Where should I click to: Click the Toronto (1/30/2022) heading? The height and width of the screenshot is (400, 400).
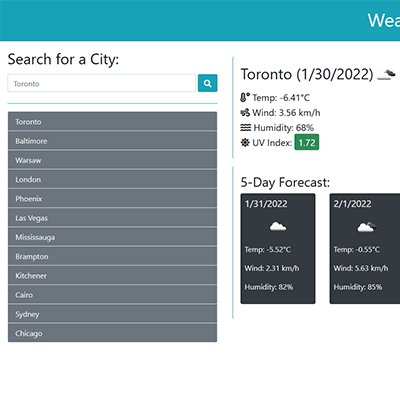pos(307,74)
